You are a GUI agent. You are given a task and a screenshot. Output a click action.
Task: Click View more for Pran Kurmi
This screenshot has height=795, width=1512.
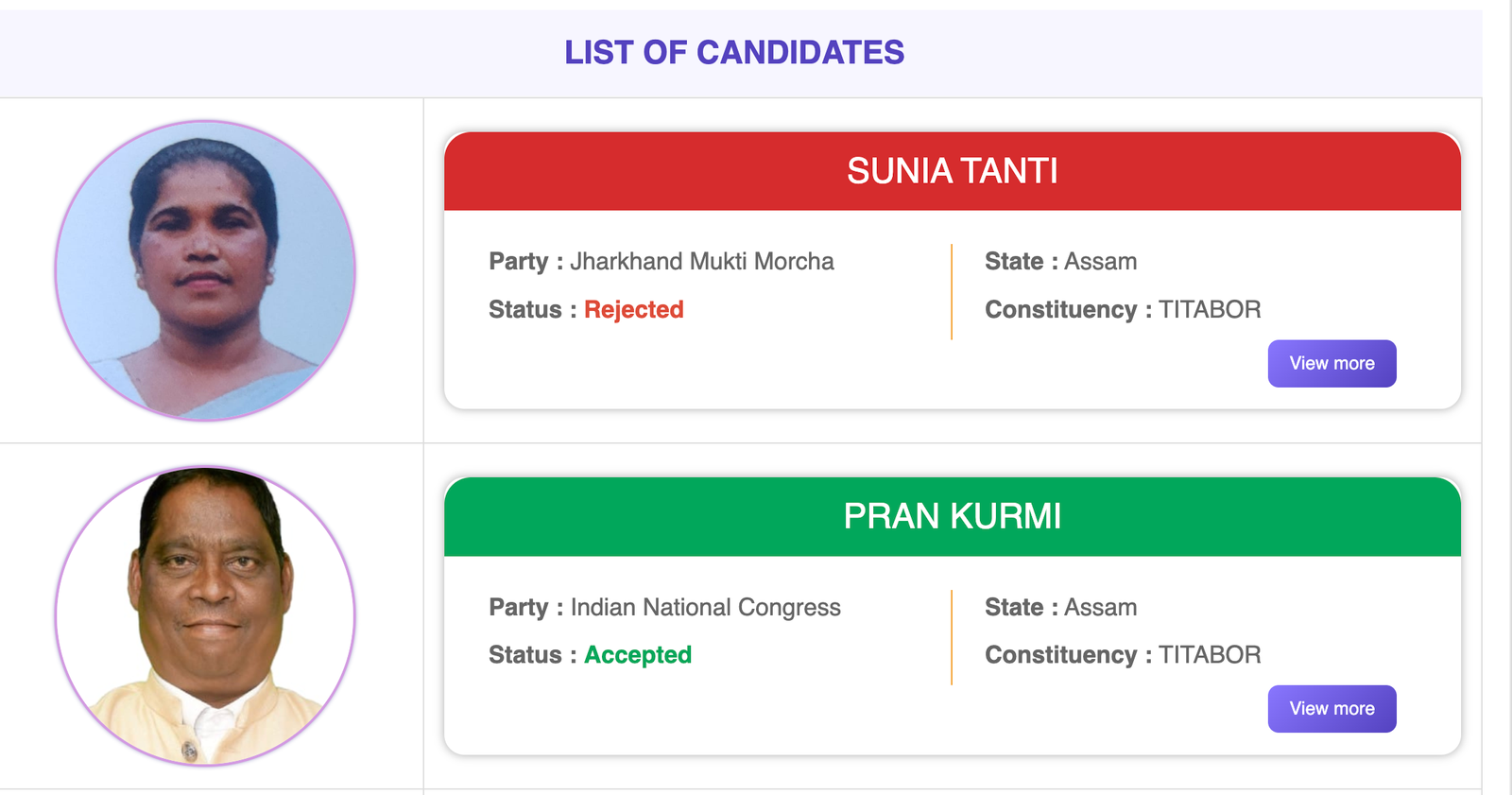tap(1332, 708)
